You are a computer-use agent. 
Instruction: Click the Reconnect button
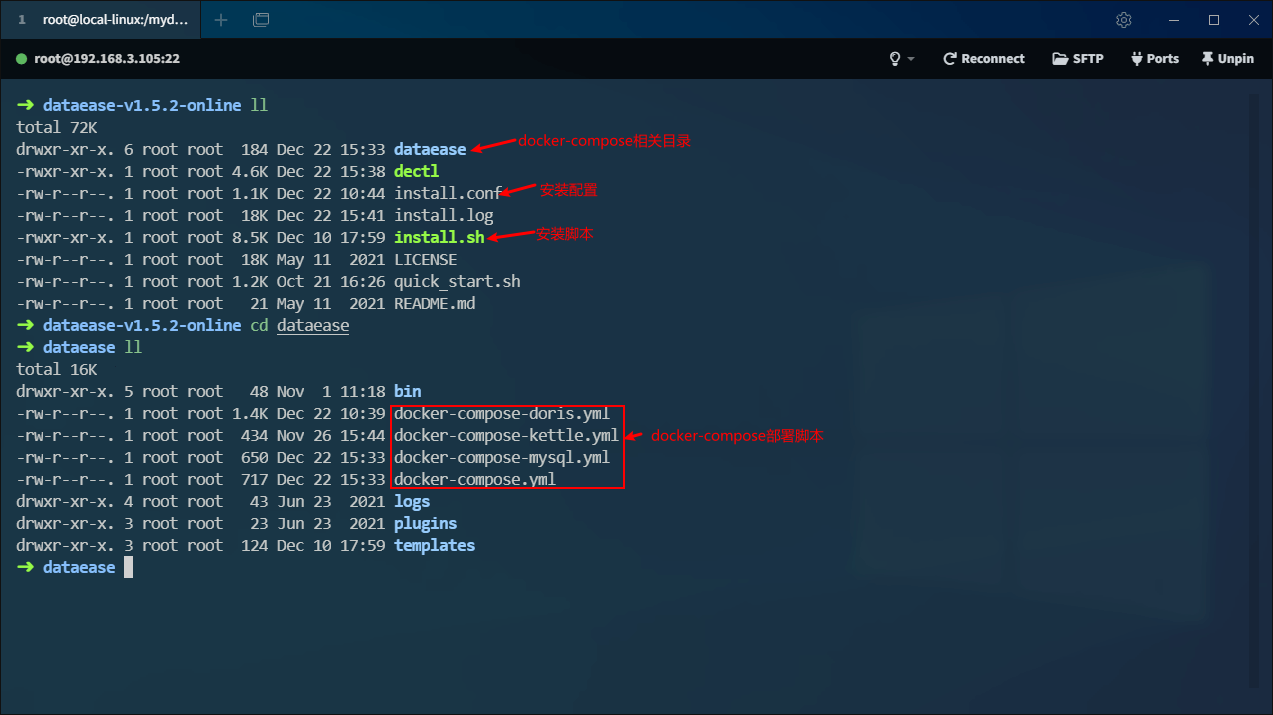[x=984, y=59]
